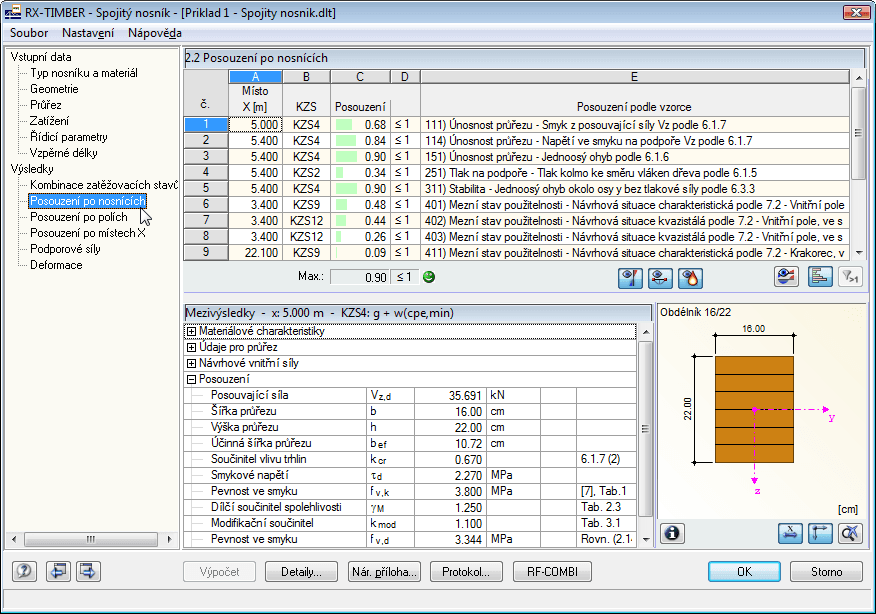Toggle the colored relation bars icon
Viewport: 876px width, 614px height.
[820, 277]
